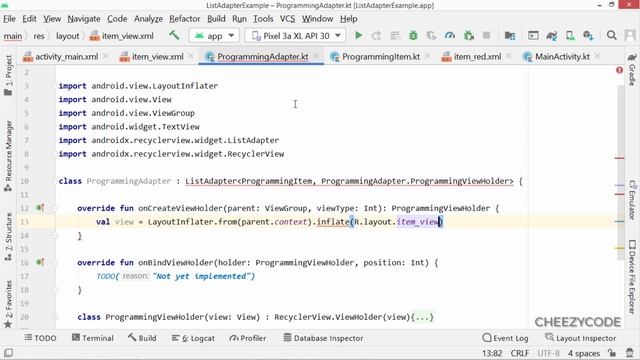Open the Device File Explorer panel
Screen dimensions: 640x360
tap(632, 277)
